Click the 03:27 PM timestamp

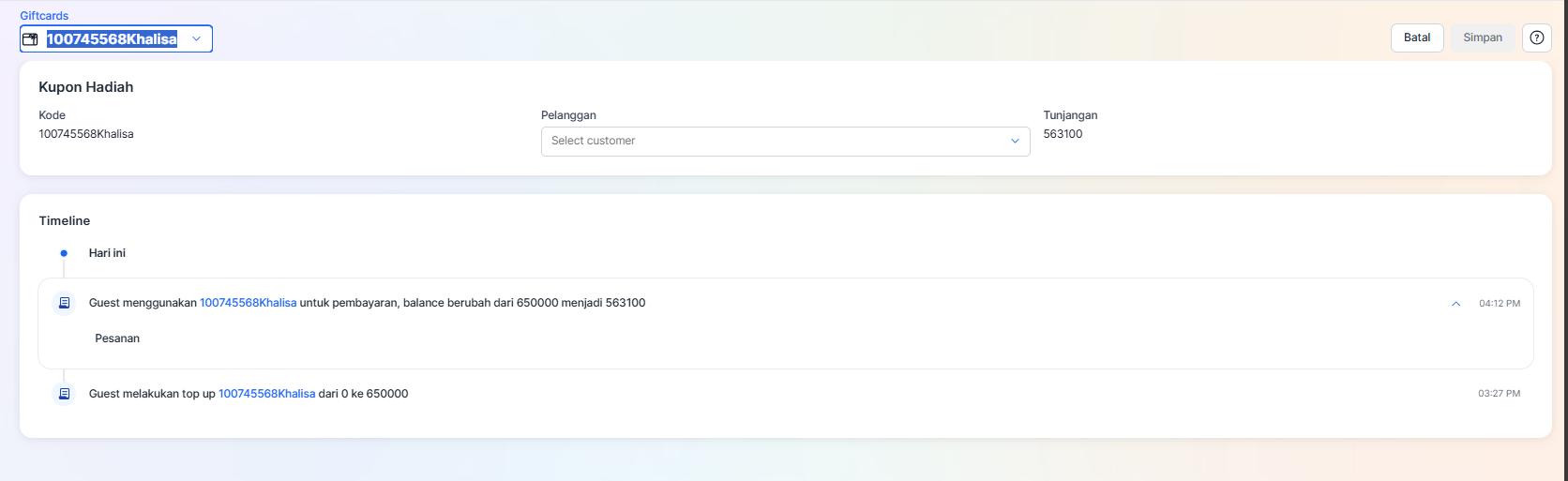1499,394
